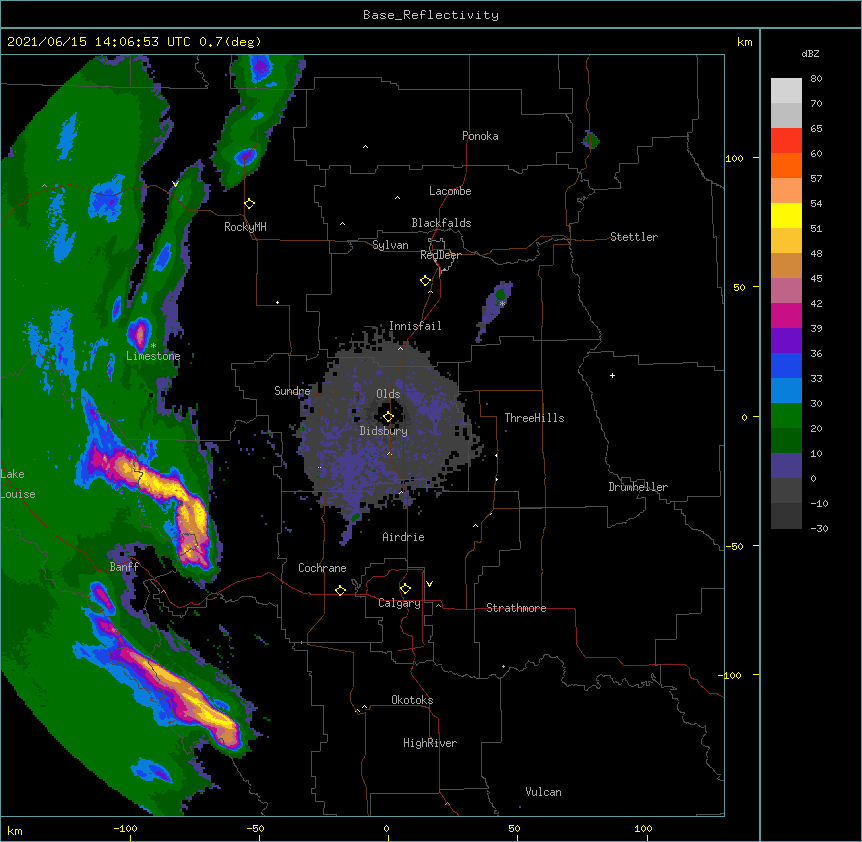Click the ThreeHills label
This screenshot has width=862, height=842.
coord(534,418)
